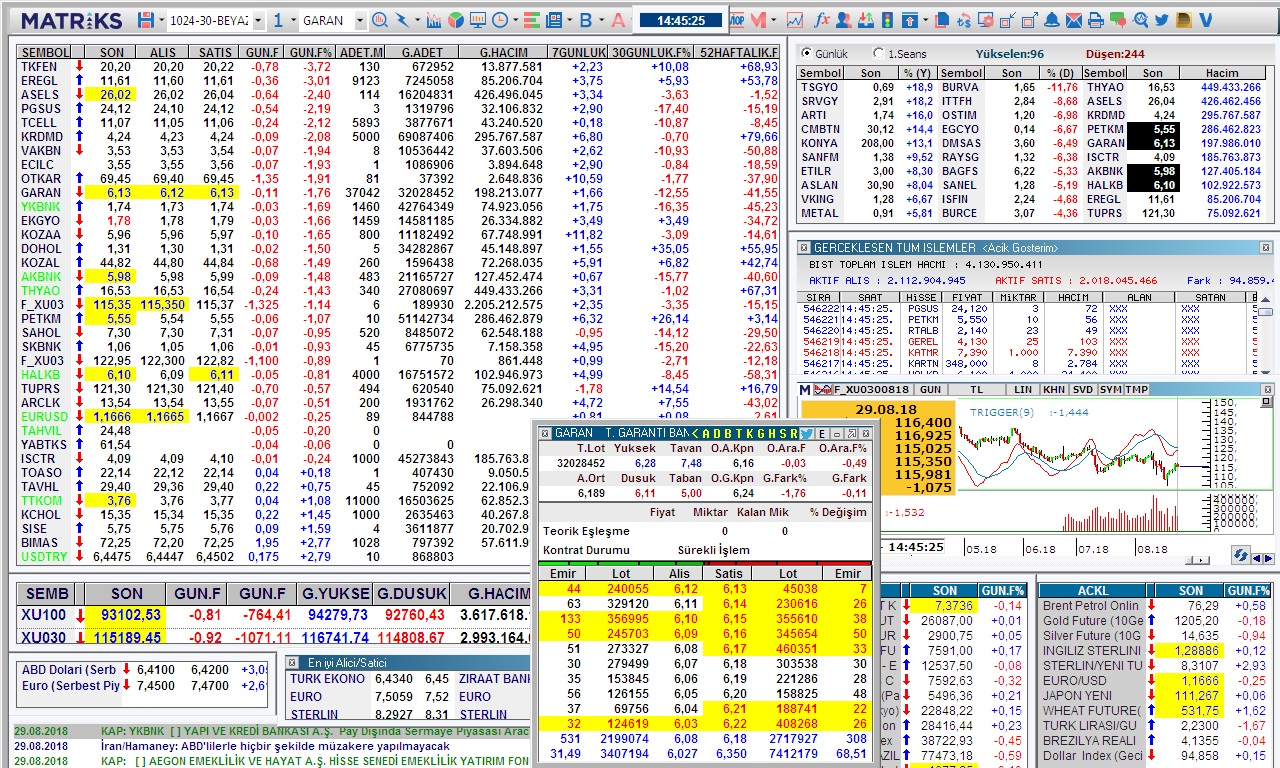Click the blue lightning bolt icon

[402, 20]
